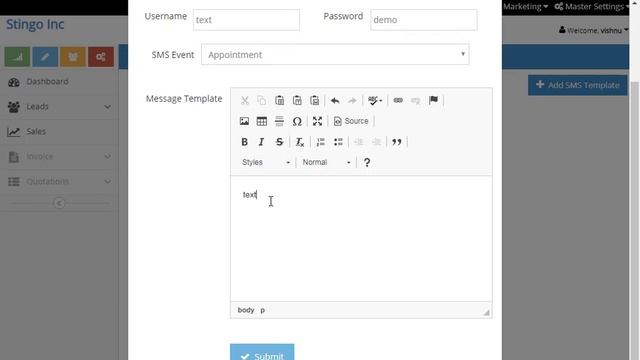The height and width of the screenshot is (360, 640).
Task: Collapse the sidebar with arrow toggle
Action: point(59,203)
